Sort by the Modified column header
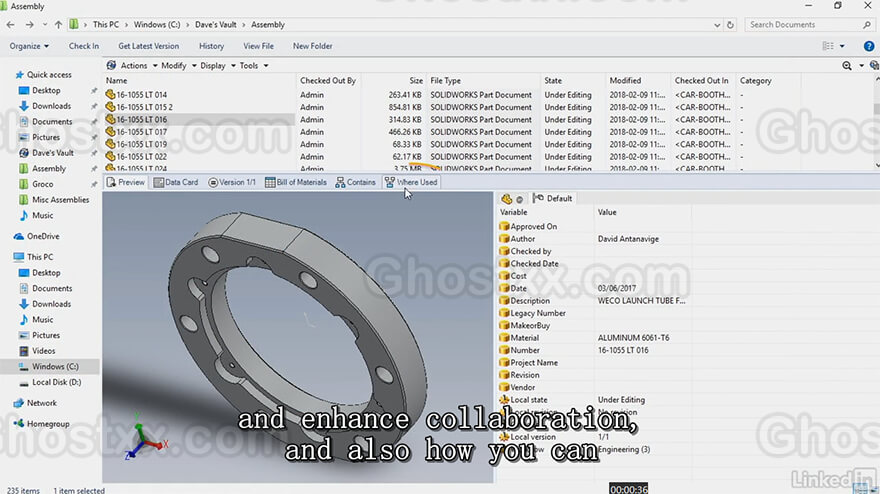880x494 pixels. pos(625,81)
